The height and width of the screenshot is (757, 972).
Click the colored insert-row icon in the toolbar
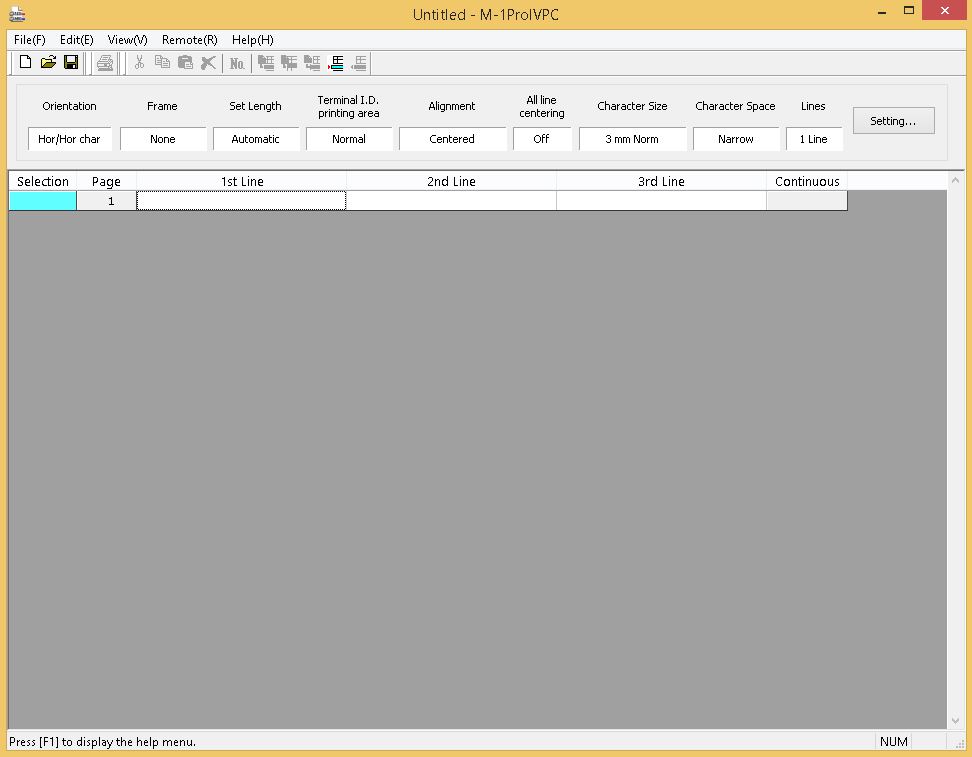tap(336, 63)
